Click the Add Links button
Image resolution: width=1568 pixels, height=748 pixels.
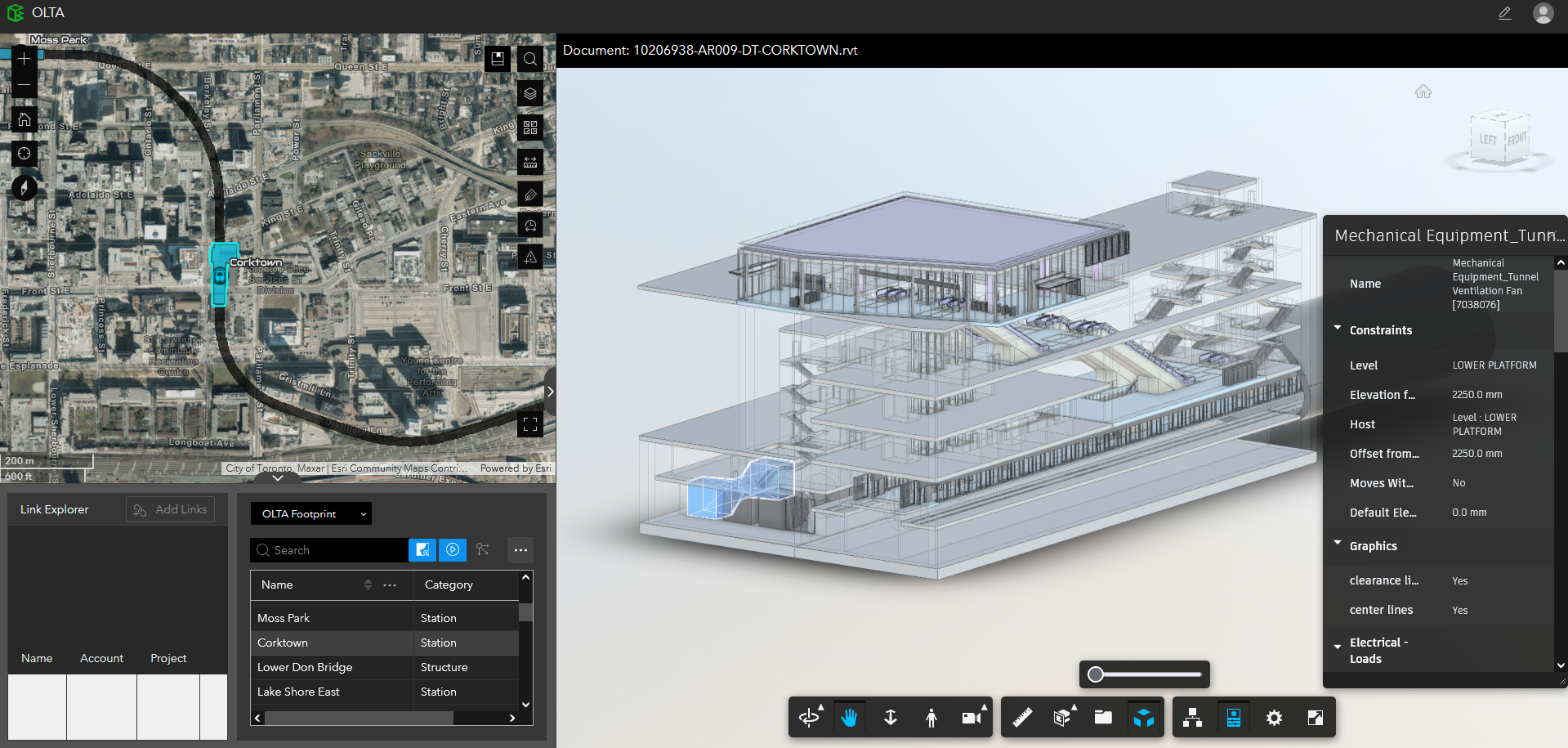pyautogui.click(x=170, y=508)
